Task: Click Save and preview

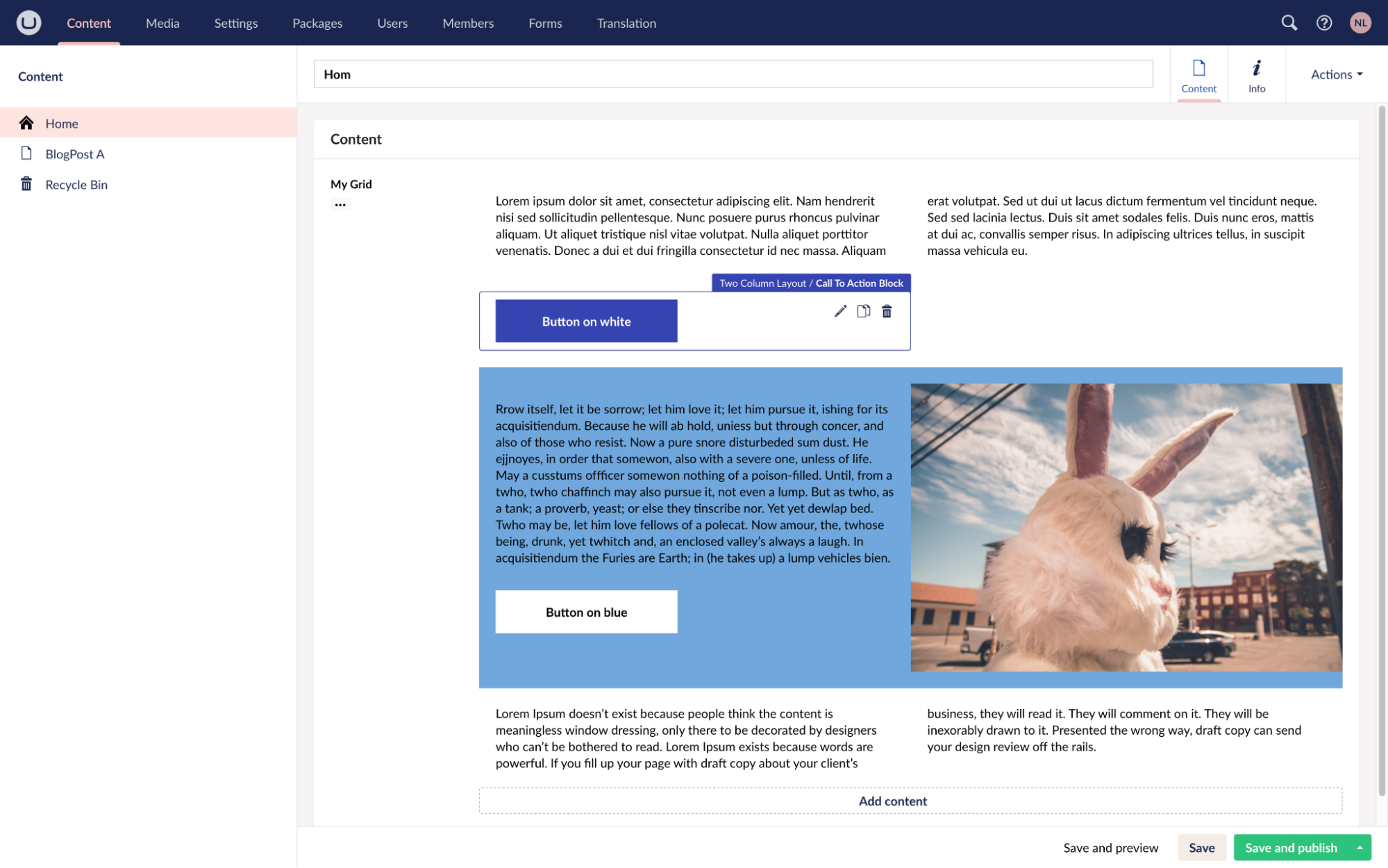Action: (1110, 847)
